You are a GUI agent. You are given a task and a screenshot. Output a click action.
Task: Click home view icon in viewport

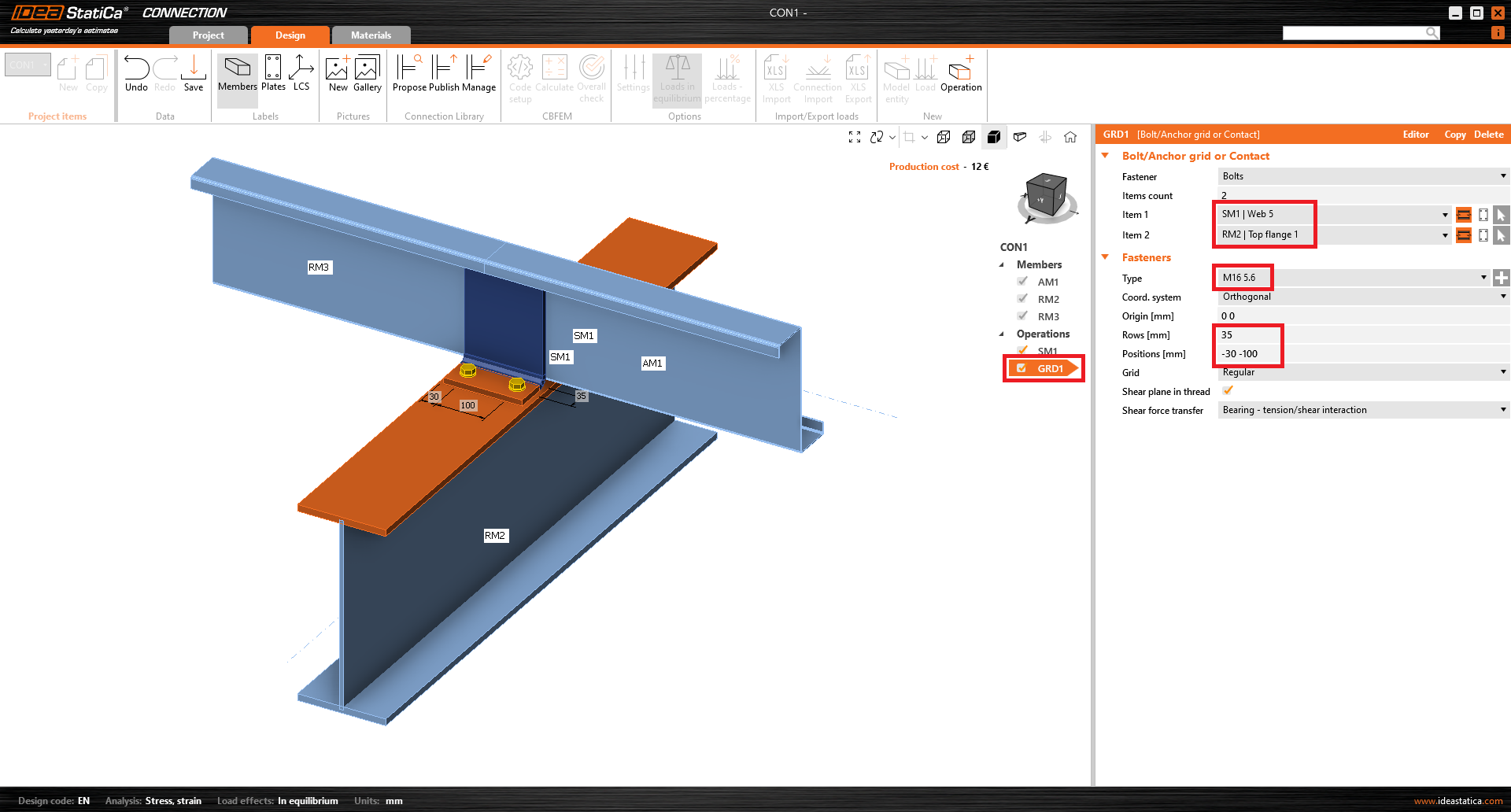tap(1070, 137)
